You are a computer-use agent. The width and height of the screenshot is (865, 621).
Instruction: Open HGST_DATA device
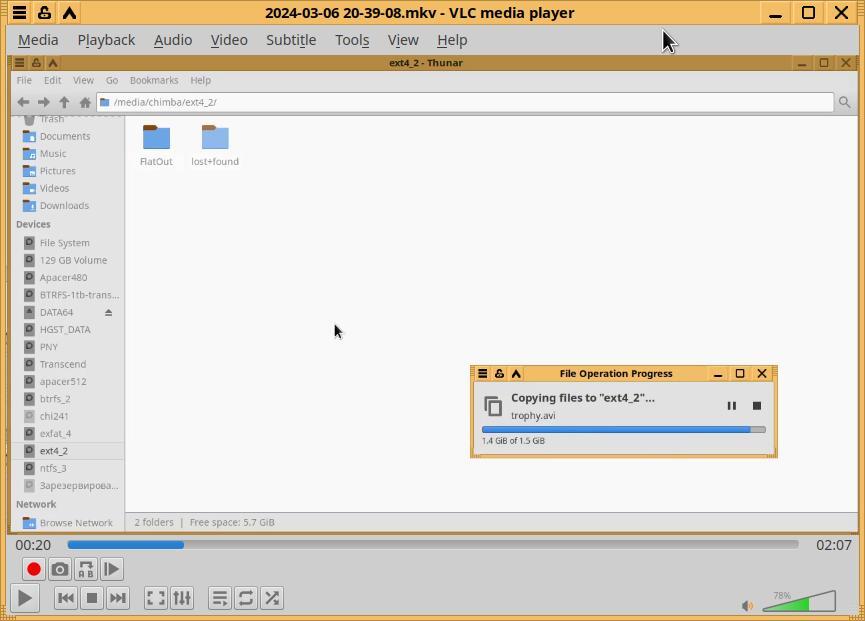point(65,330)
